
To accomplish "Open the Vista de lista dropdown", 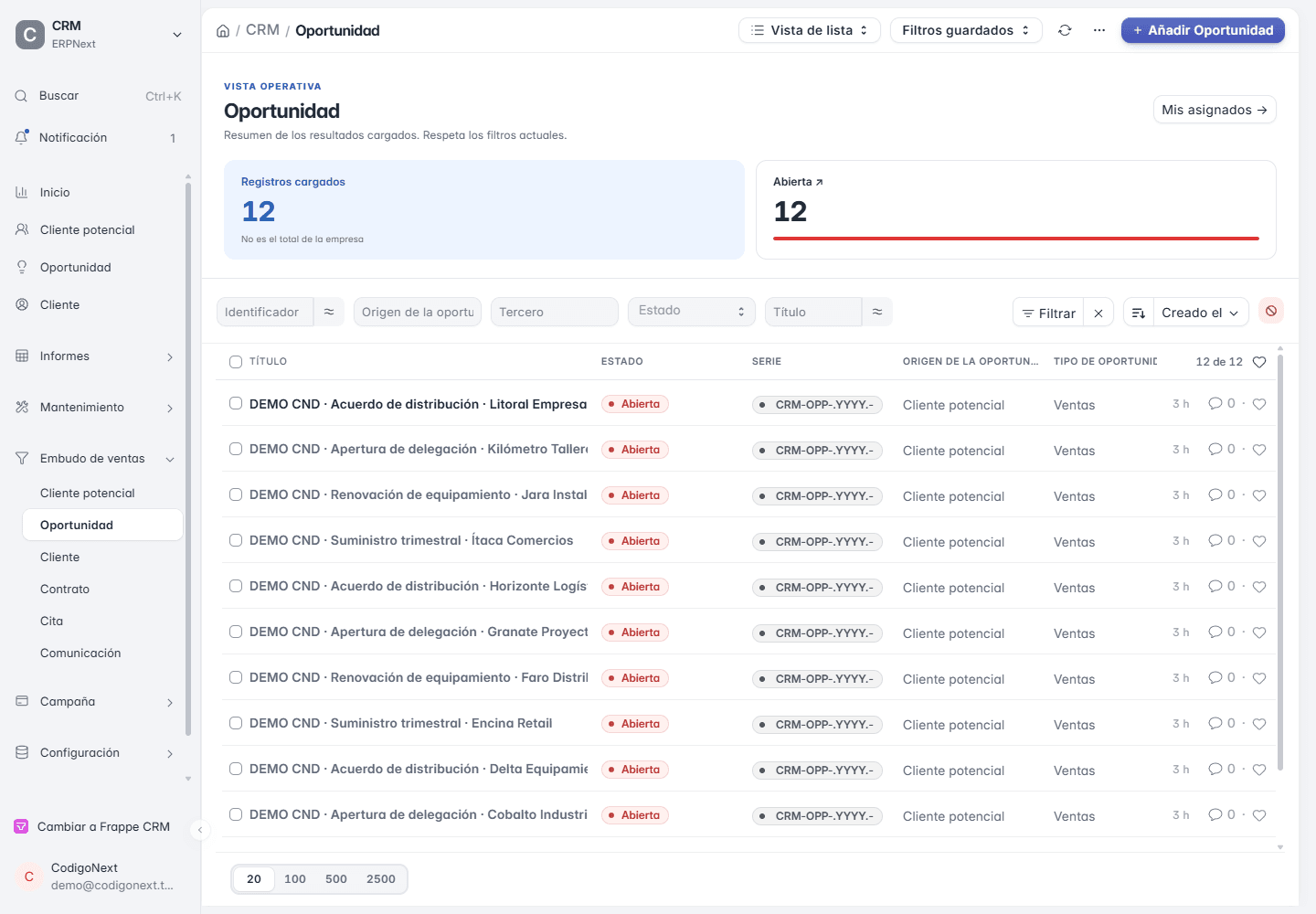I will coord(810,30).
